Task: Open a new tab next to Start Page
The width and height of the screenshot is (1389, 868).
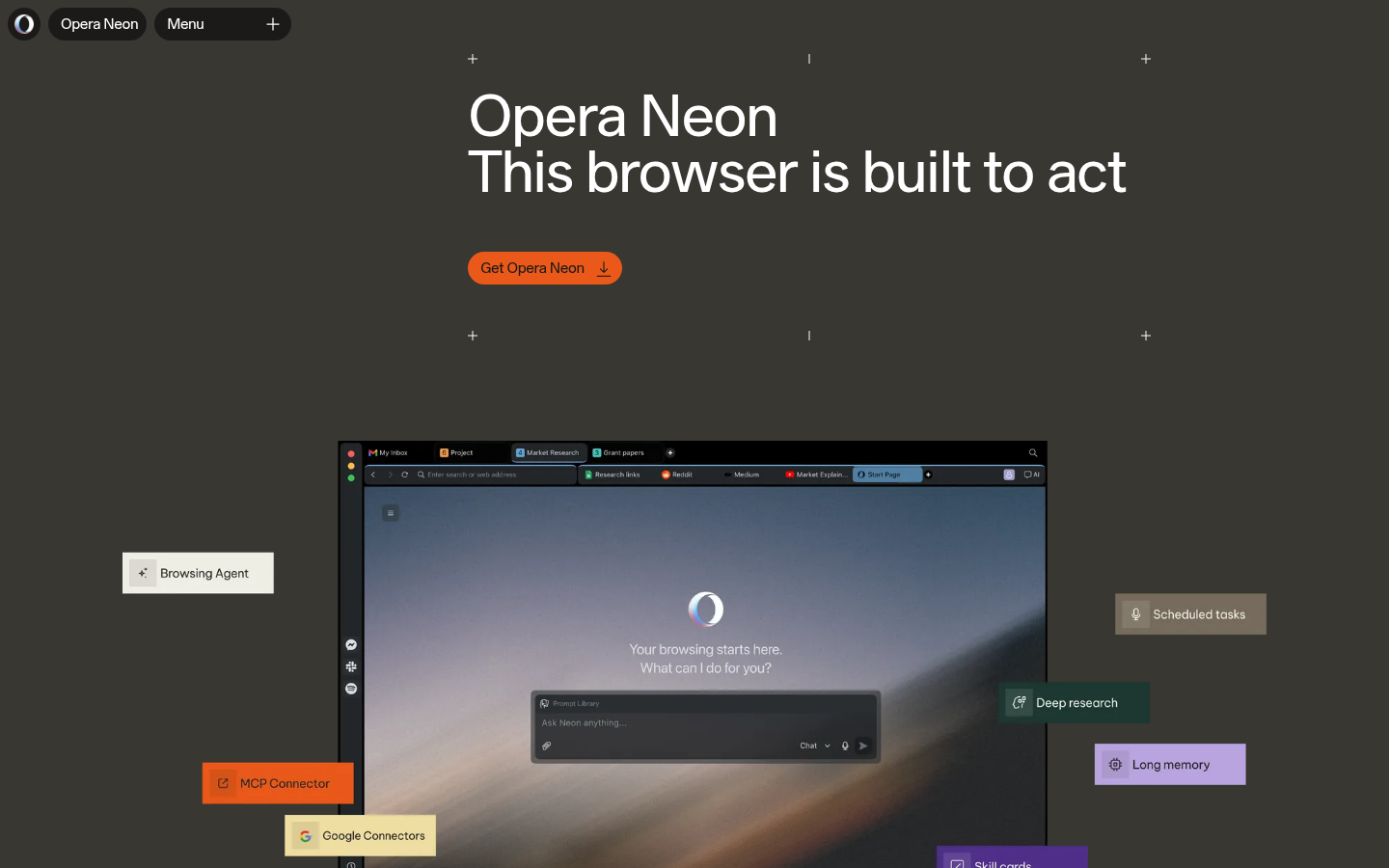Action: click(928, 475)
